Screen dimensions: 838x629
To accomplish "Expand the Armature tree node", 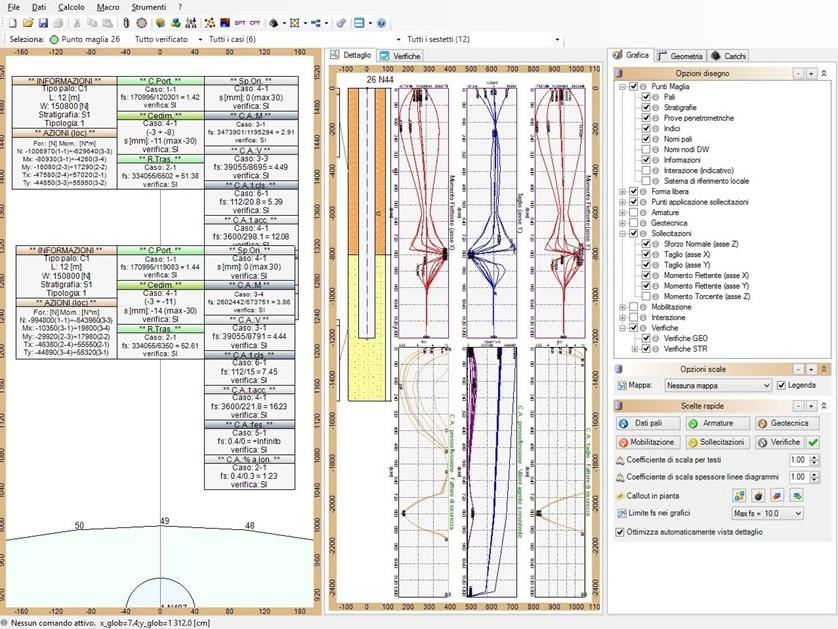I will click(x=622, y=213).
